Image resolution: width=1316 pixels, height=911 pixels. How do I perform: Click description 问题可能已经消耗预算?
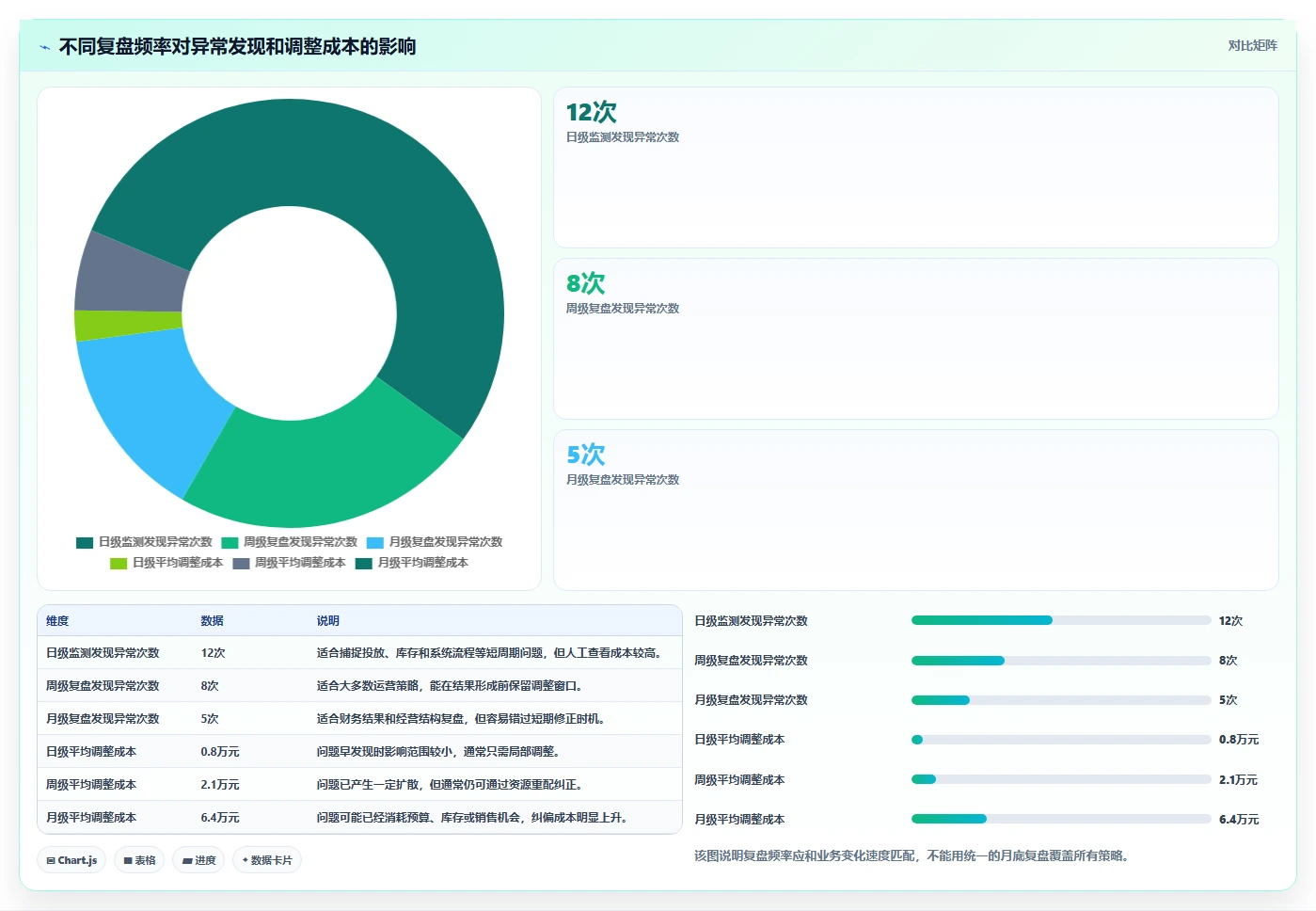pyautogui.click(x=472, y=818)
